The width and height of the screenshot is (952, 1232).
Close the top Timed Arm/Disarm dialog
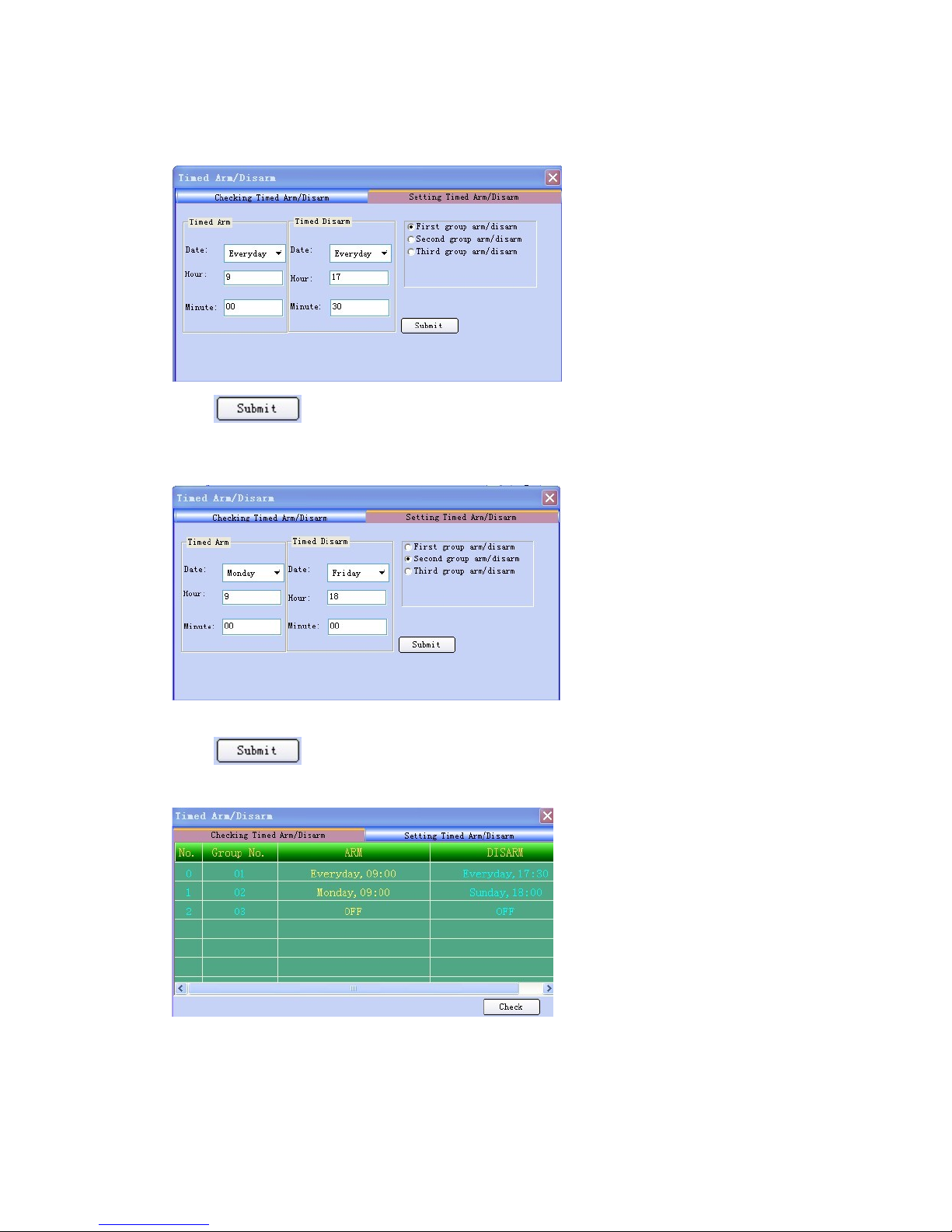[553, 177]
